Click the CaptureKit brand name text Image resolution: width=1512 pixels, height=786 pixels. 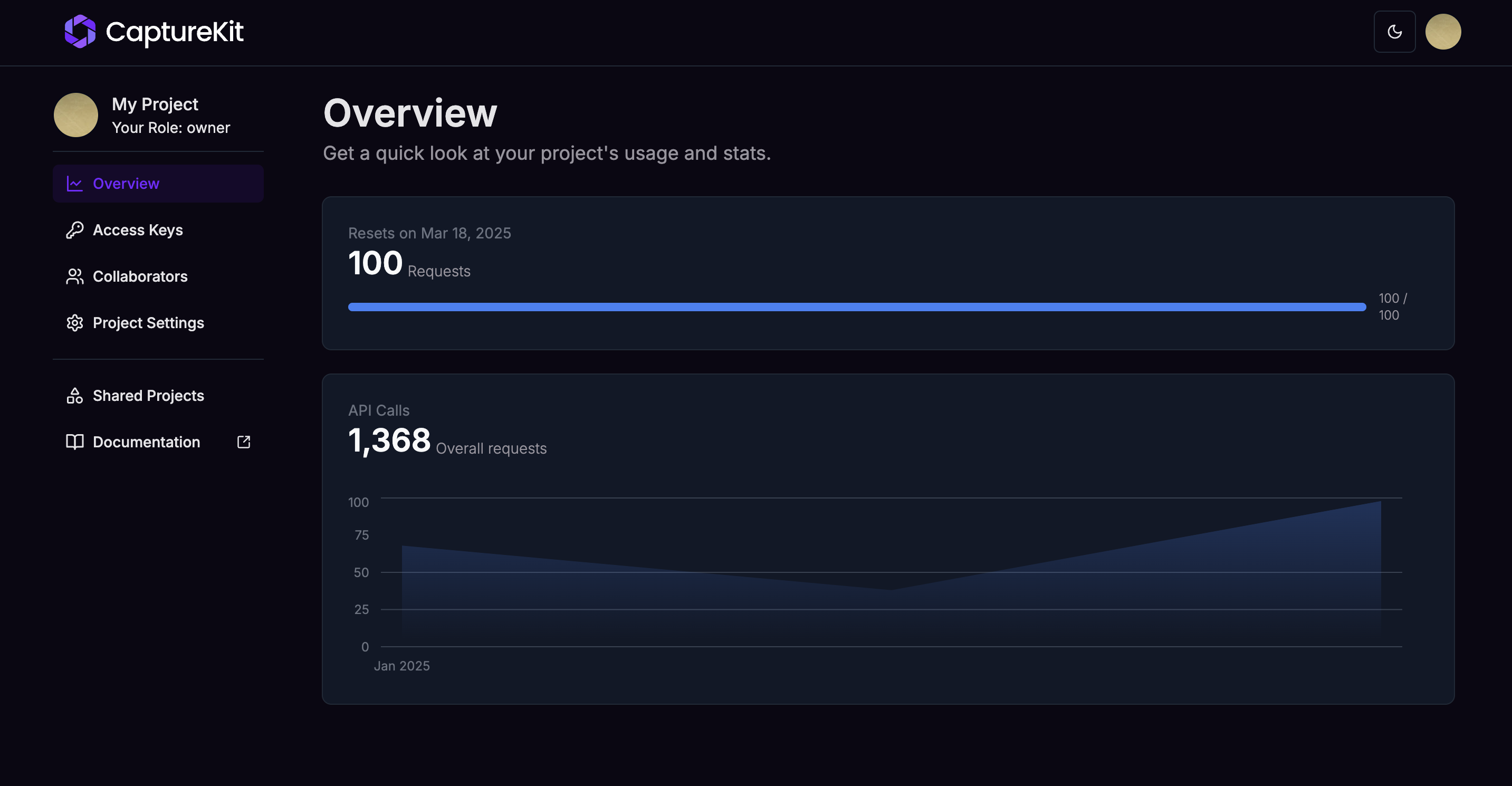click(x=174, y=32)
